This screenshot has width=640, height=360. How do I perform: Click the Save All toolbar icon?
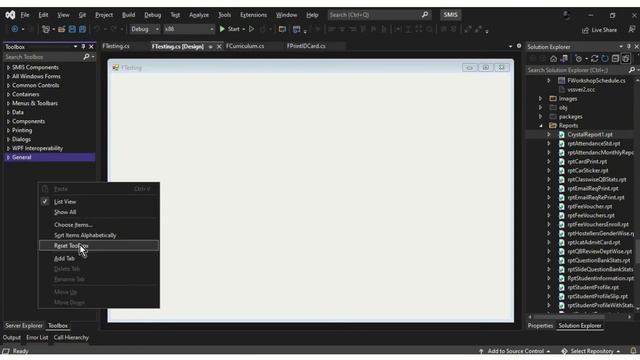(x=82, y=29)
